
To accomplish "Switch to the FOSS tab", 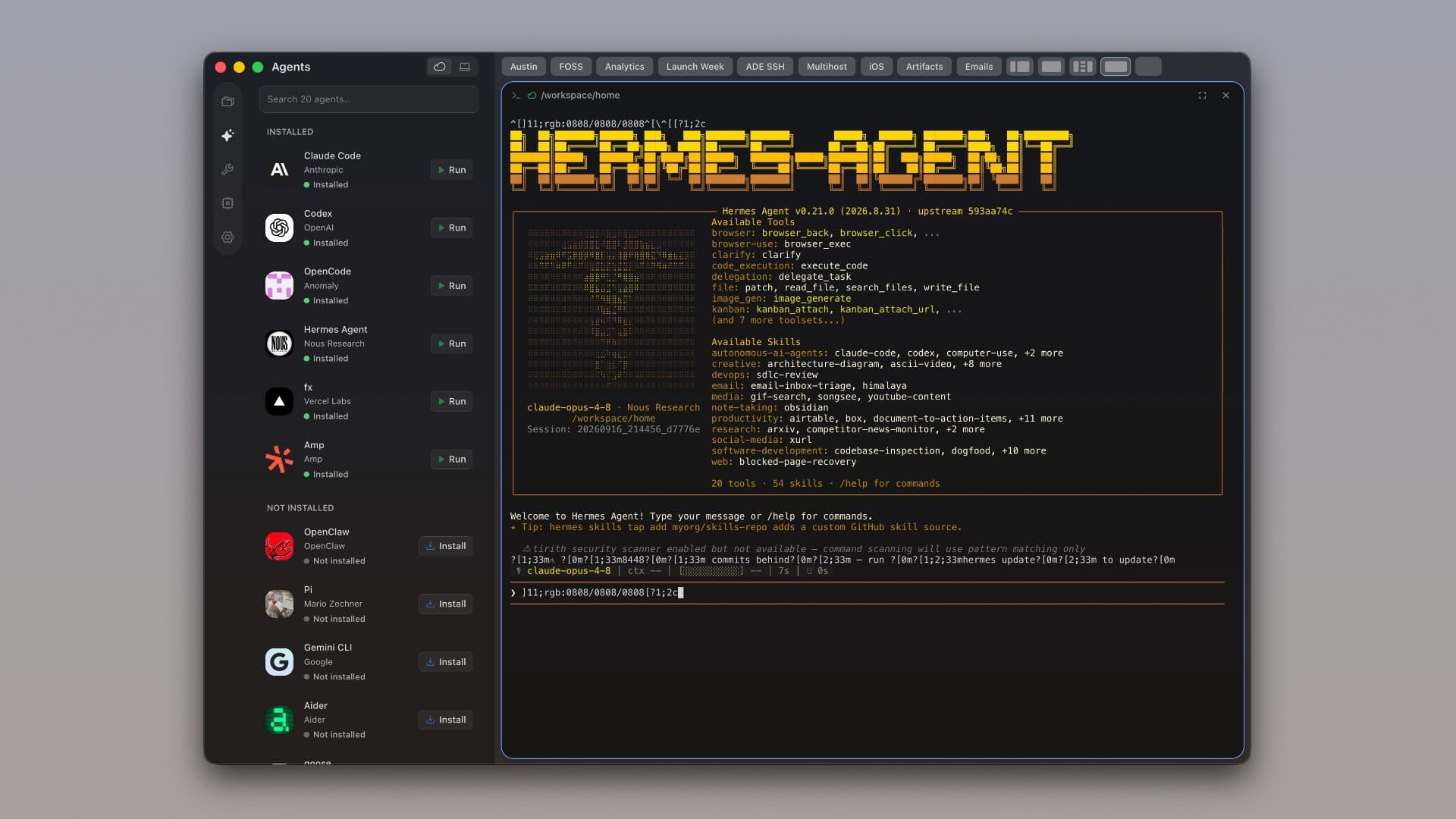I will coord(571,67).
